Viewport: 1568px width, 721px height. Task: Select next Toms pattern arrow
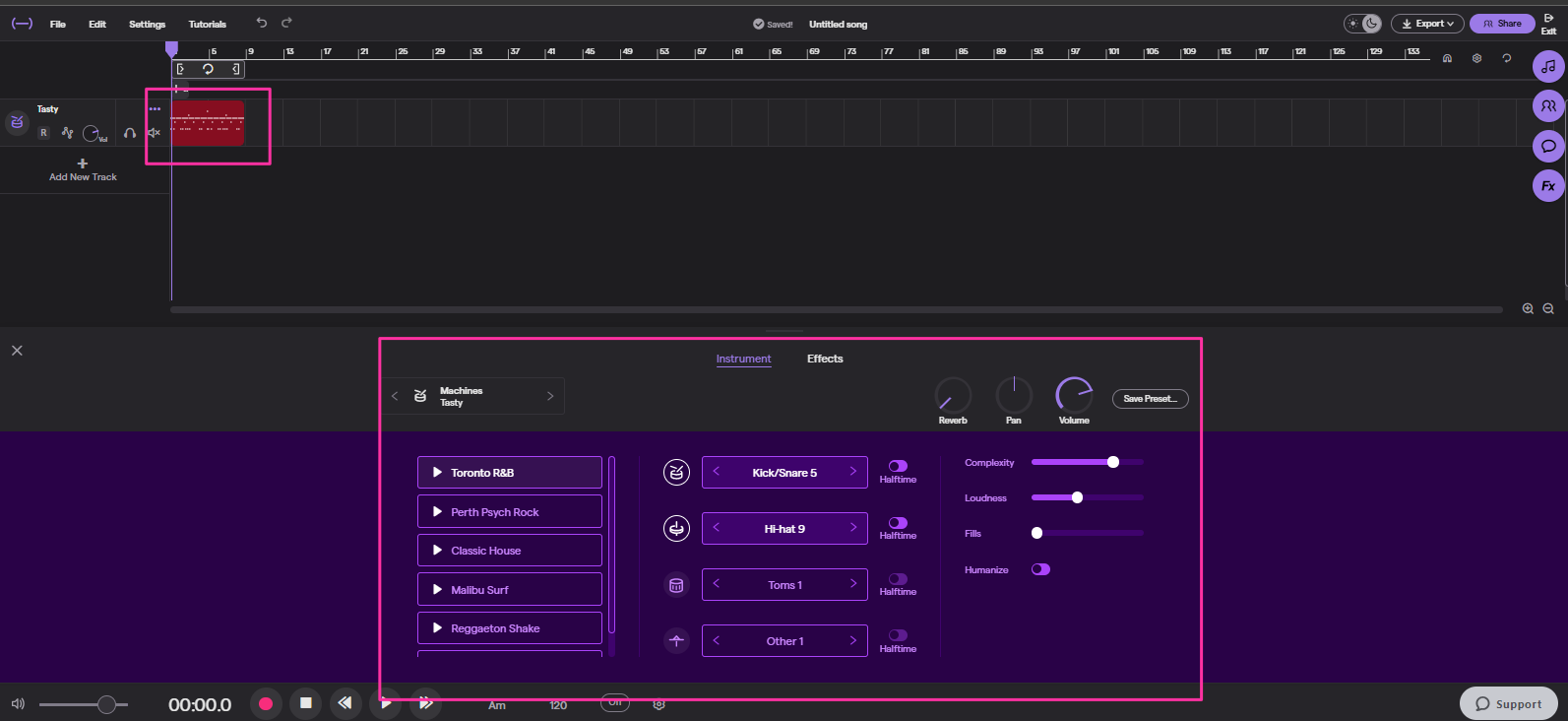[852, 584]
